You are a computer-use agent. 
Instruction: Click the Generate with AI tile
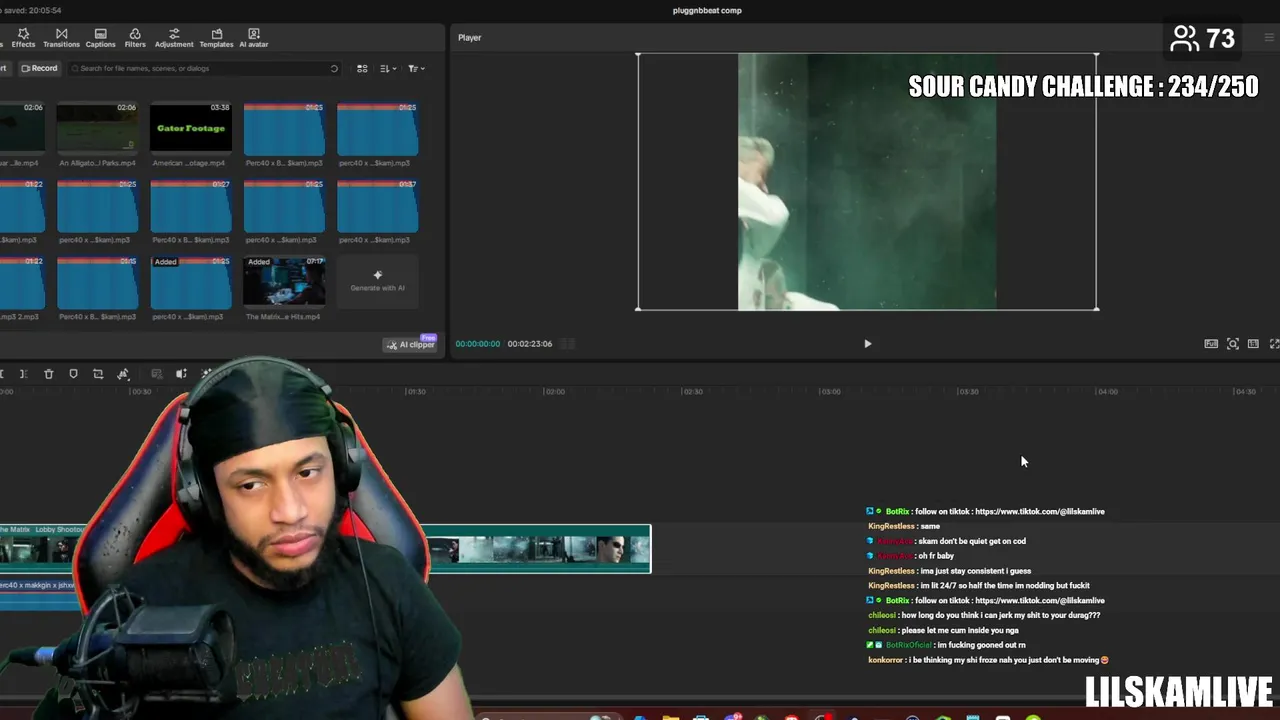(x=378, y=282)
